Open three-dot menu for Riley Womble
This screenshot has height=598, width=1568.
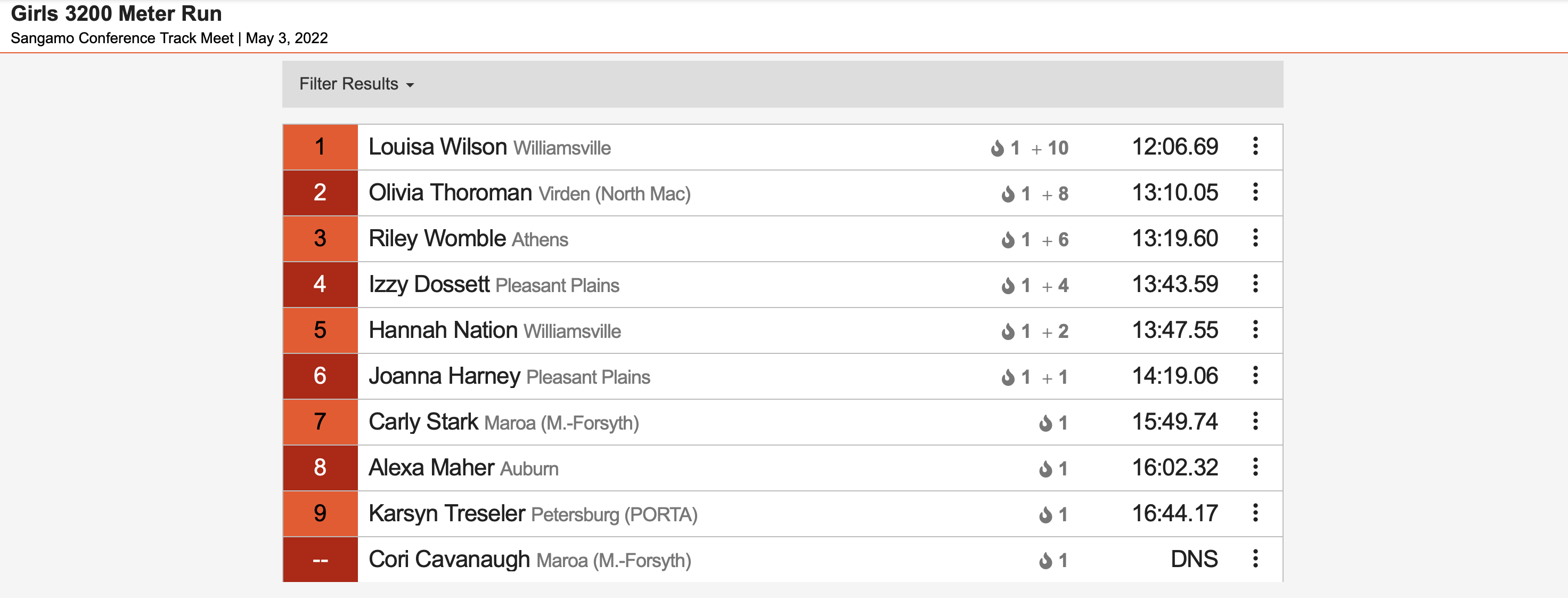1255,238
